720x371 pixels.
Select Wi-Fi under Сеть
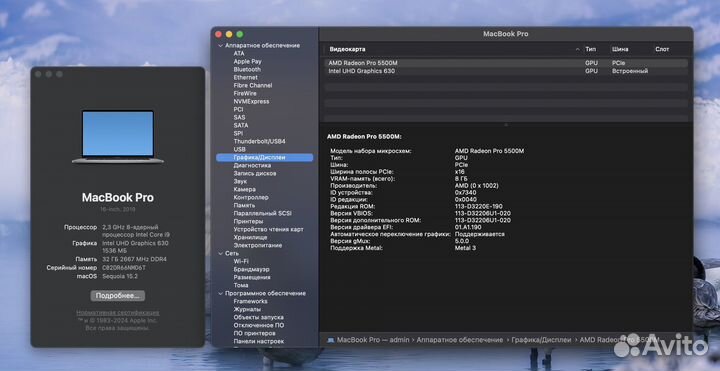click(x=241, y=261)
